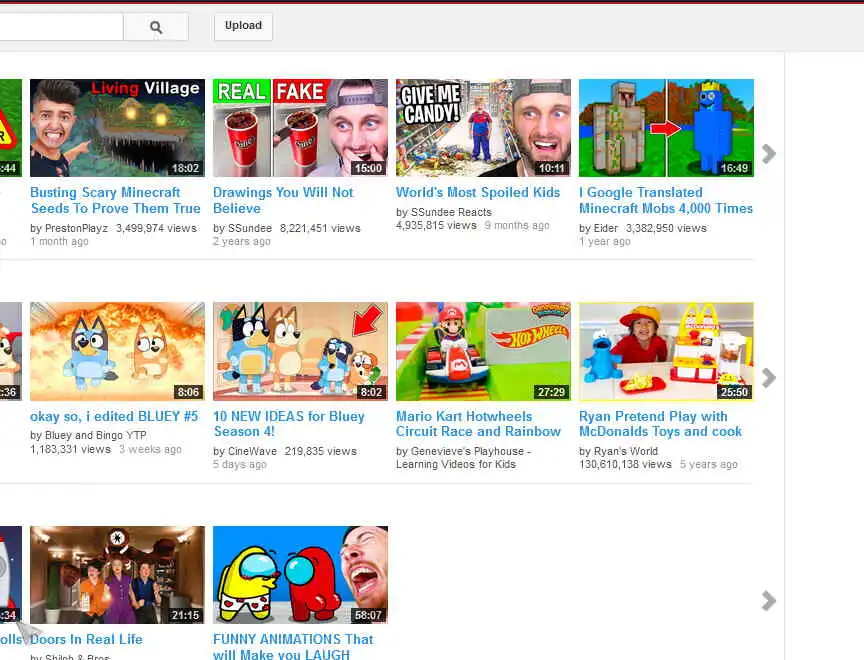Viewport: 864px width, 660px height.
Task: Focus the search input field
Action: coord(61,26)
